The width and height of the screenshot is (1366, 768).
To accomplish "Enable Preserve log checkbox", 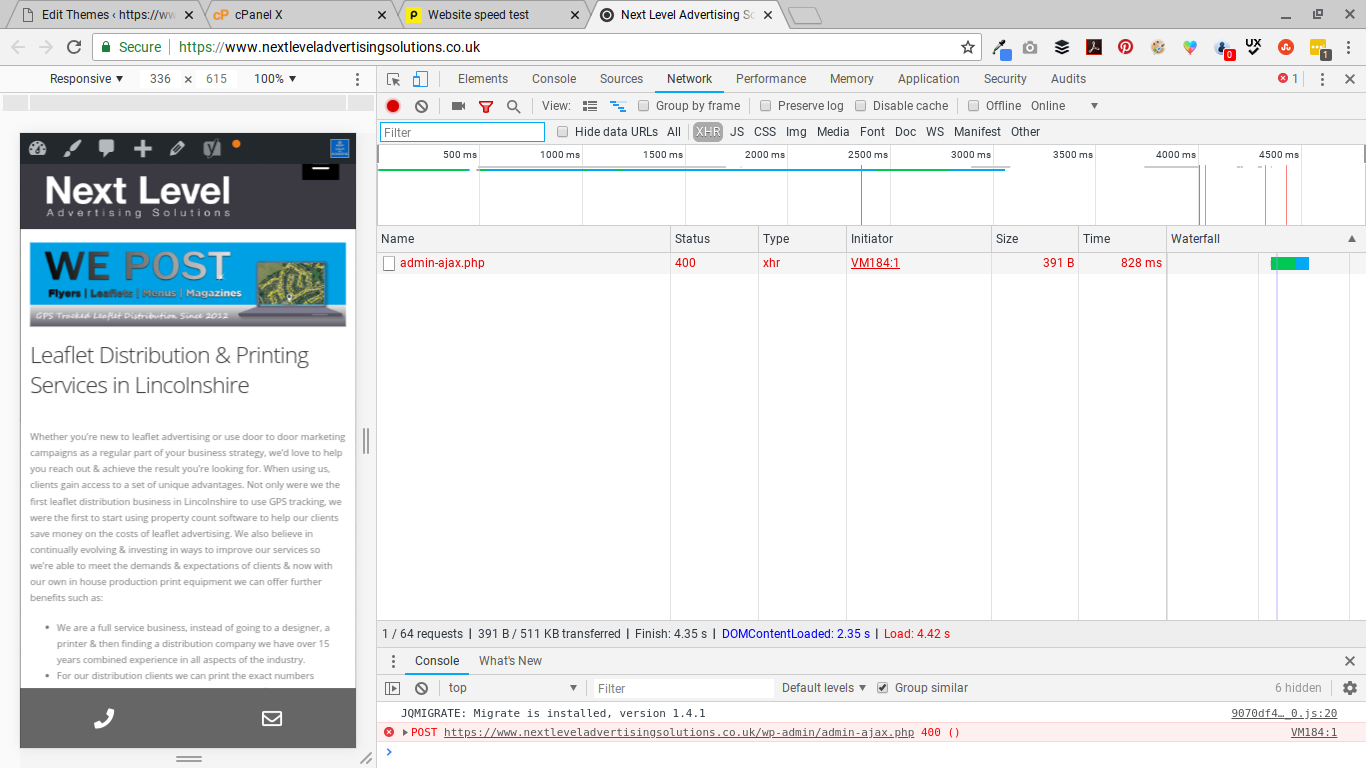I will tap(766, 106).
